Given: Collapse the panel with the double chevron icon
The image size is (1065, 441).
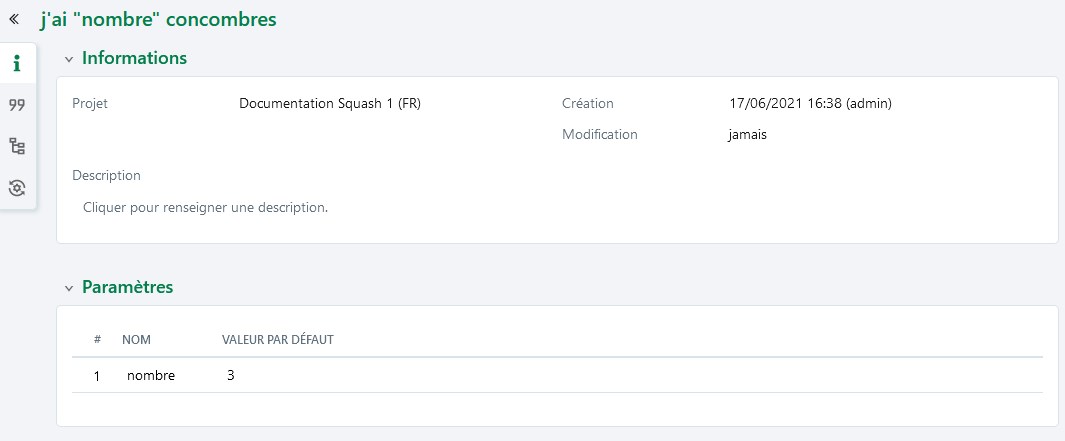Looking at the screenshot, I should (x=14, y=19).
